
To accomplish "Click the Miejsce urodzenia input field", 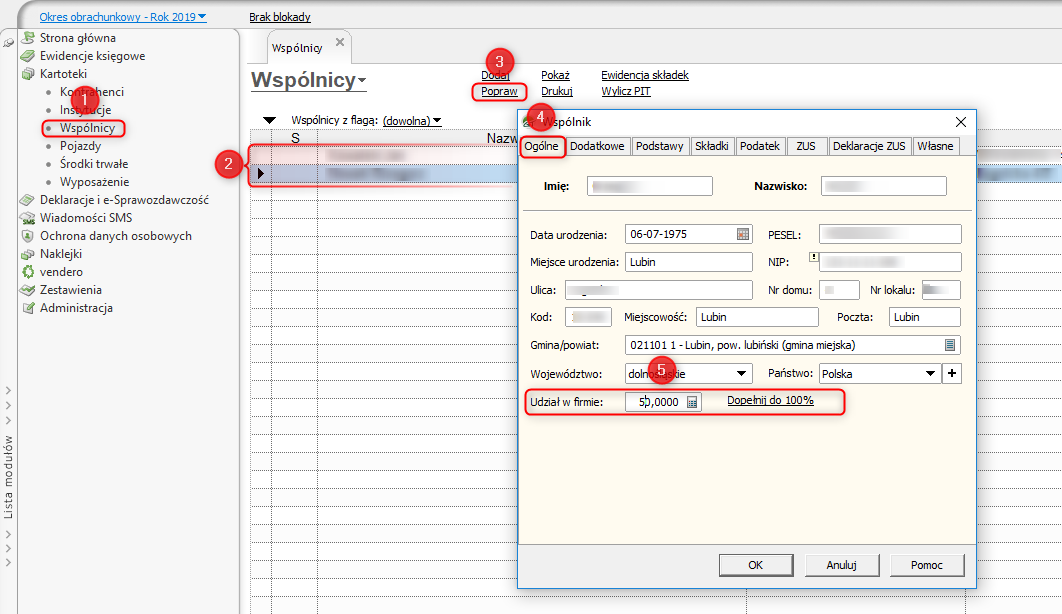I will pos(688,262).
